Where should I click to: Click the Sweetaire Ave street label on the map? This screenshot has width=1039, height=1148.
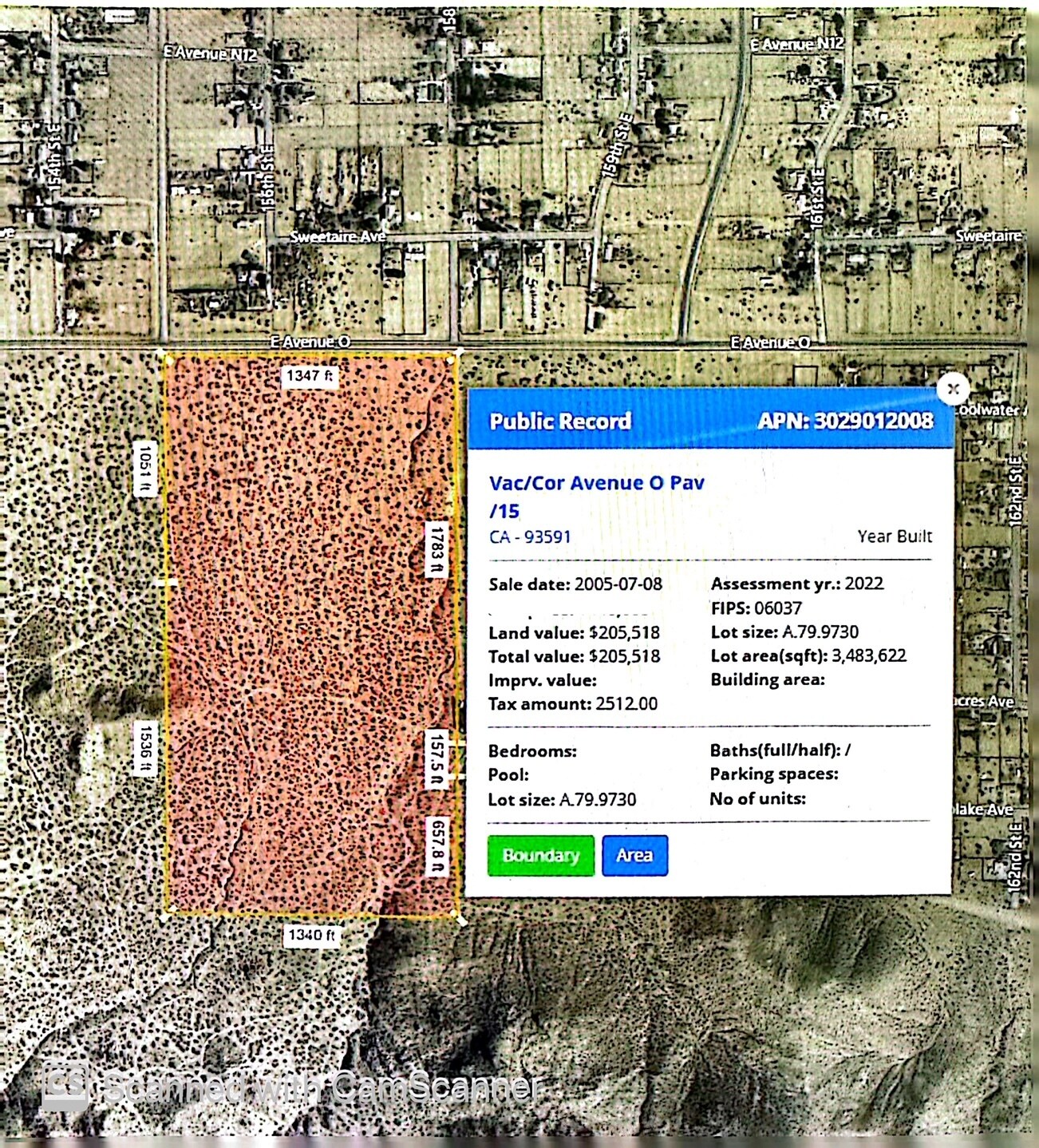pyautogui.click(x=337, y=237)
